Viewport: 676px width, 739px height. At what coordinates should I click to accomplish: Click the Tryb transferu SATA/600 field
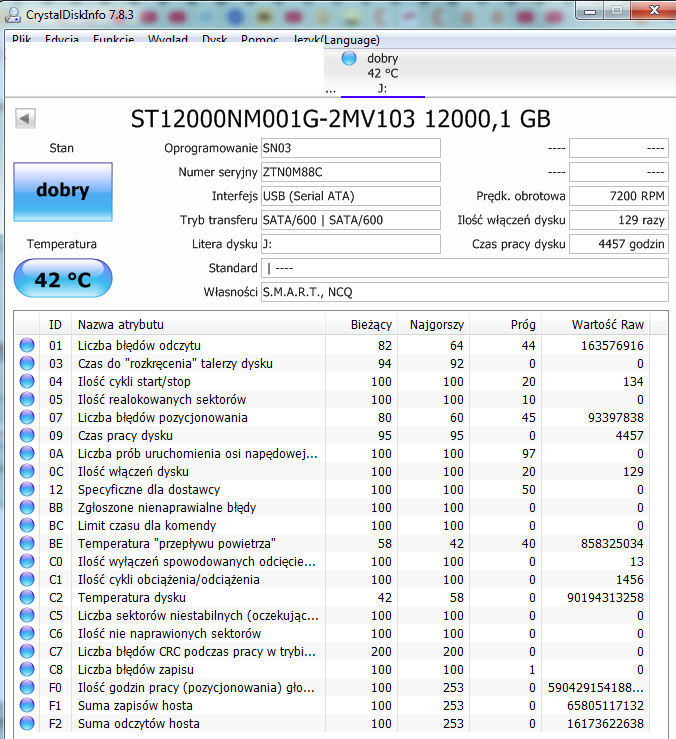tap(351, 220)
